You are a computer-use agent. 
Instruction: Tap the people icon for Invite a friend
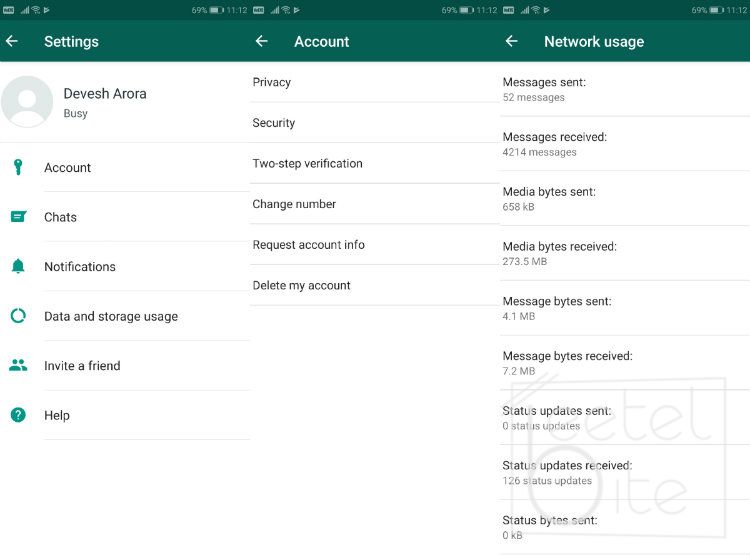pyautogui.click(x=18, y=365)
